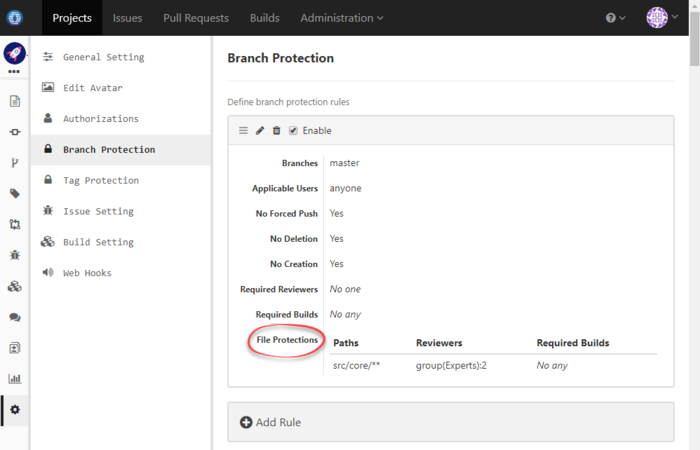Click the pencil icon to edit the rule
Viewport: 700px width, 450px height.
pyautogui.click(x=260, y=131)
